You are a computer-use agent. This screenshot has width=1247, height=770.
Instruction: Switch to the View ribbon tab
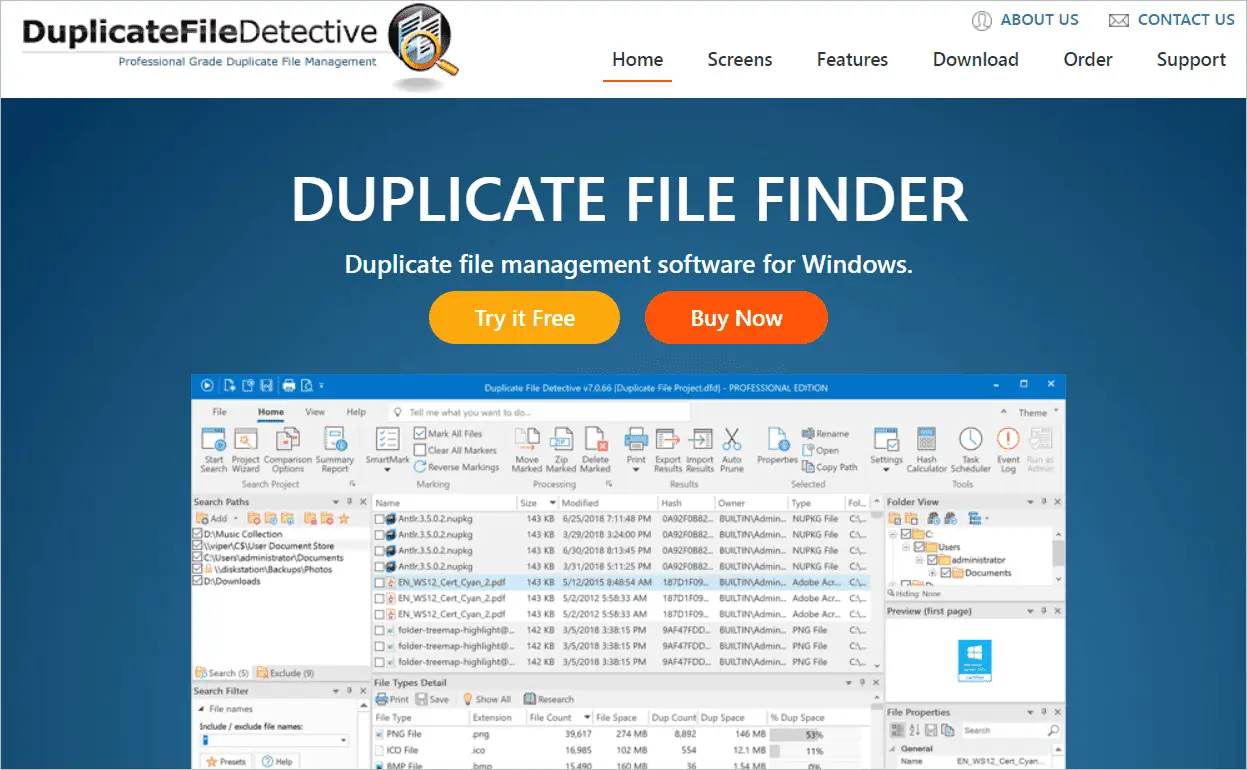(x=315, y=412)
